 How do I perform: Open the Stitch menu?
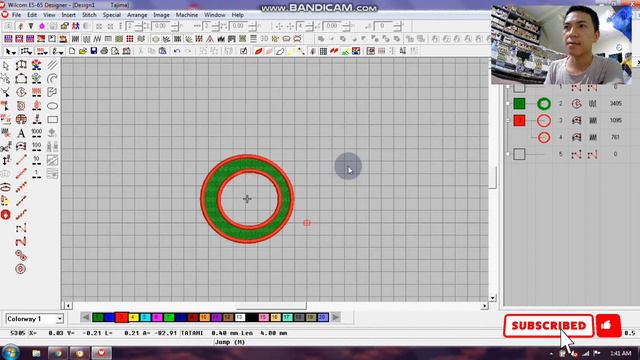point(89,15)
